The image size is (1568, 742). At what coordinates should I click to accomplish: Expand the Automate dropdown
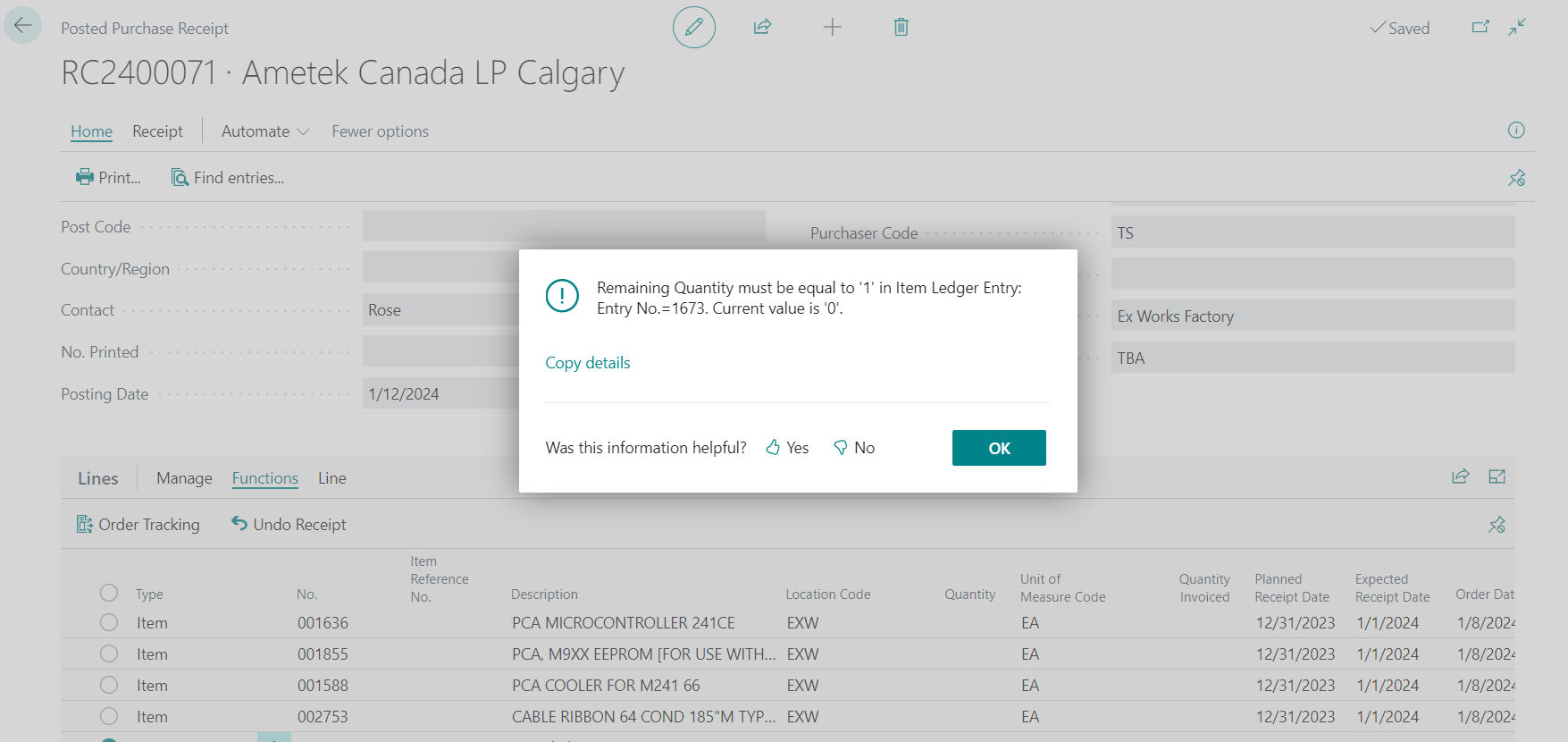pyautogui.click(x=265, y=131)
